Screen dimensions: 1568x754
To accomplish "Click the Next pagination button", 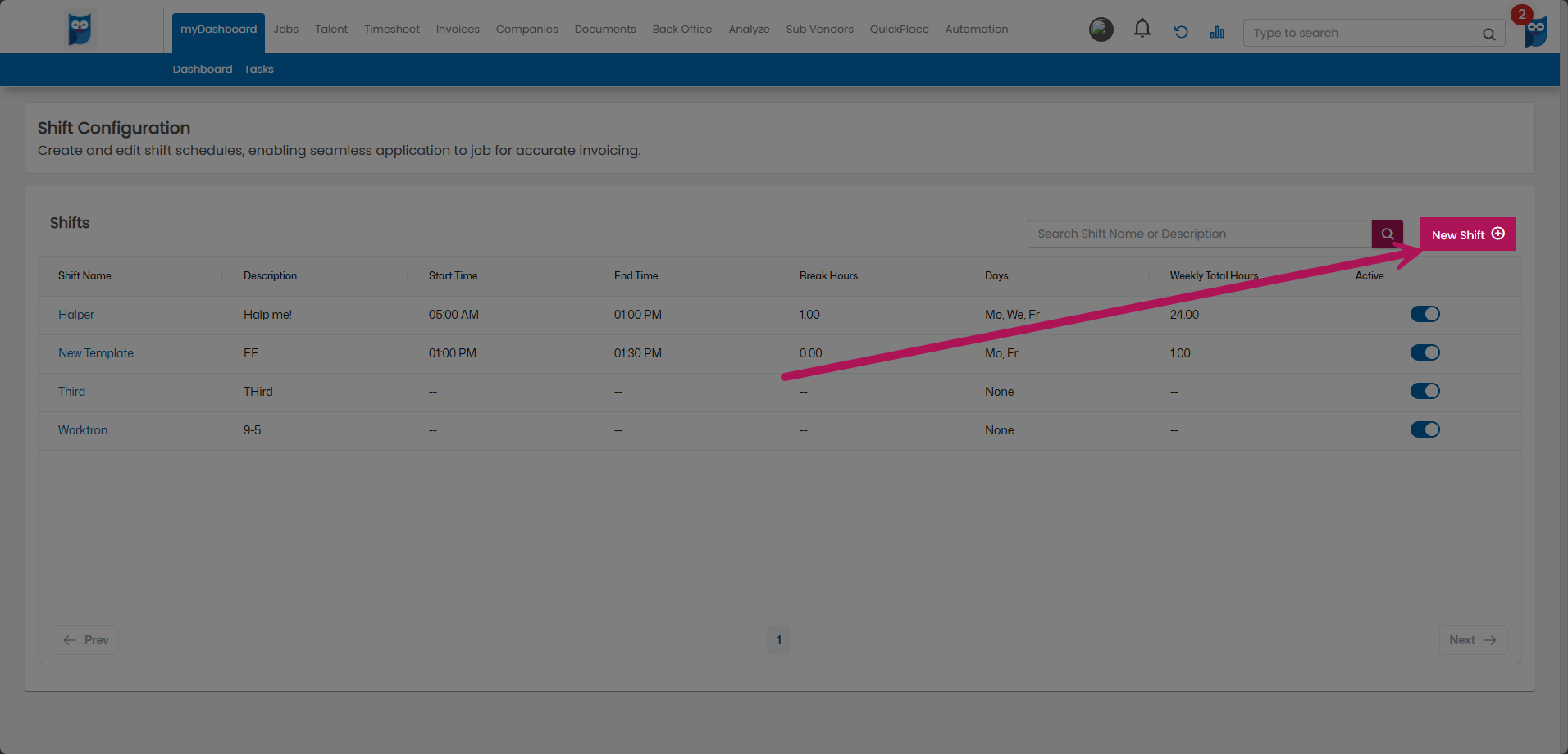I will coord(1472,640).
